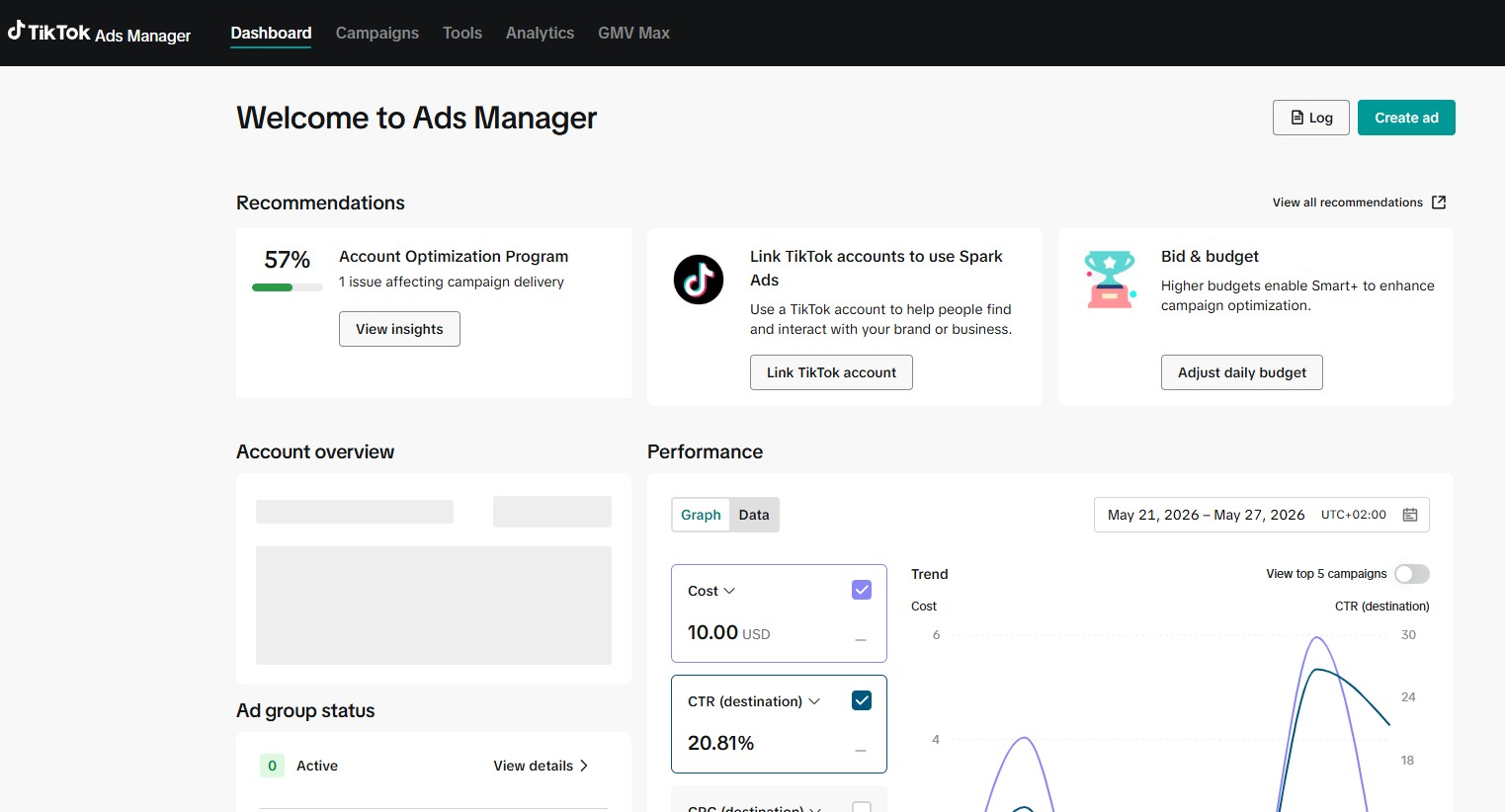
Task: Click the Ad group status heading
Action: pyautogui.click(x=305, y=710)
